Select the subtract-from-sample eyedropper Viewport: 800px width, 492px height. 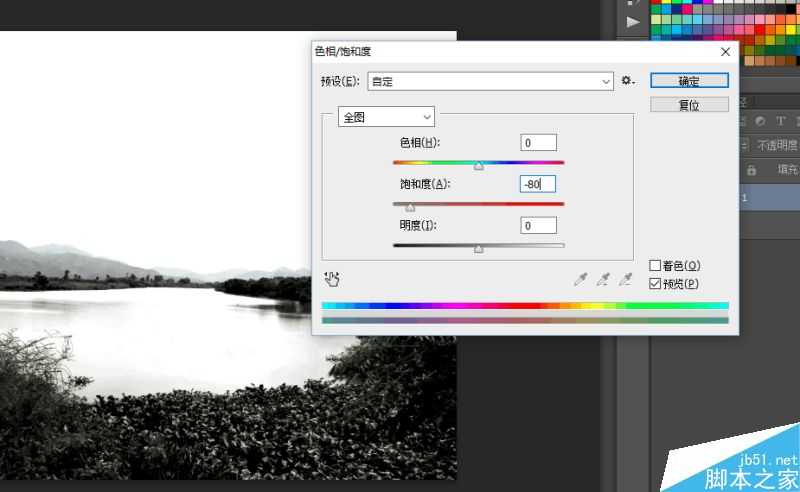[626, 281]
